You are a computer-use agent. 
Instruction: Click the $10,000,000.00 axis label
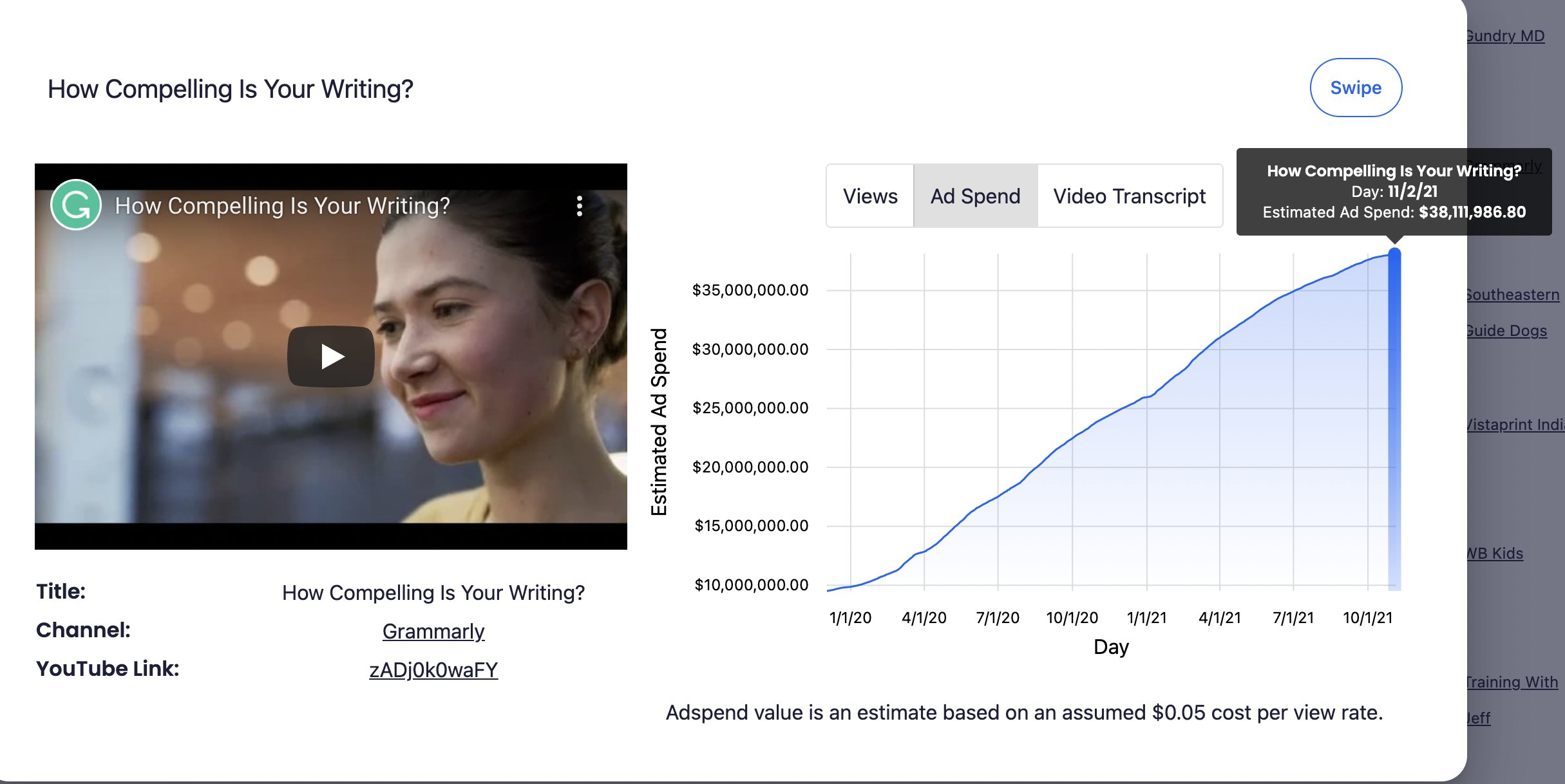pos(752,585)
